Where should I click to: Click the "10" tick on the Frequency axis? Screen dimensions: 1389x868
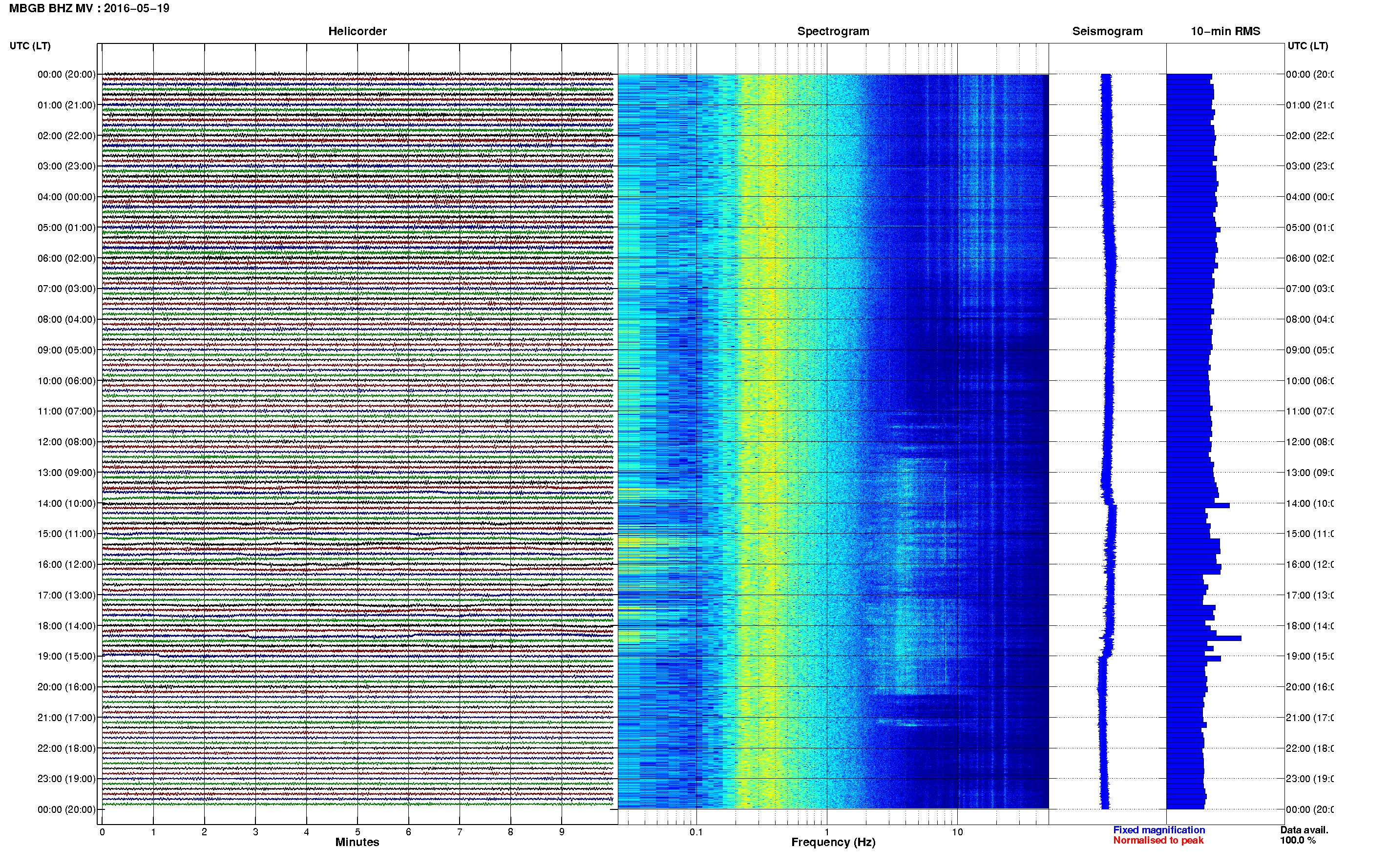957,832
